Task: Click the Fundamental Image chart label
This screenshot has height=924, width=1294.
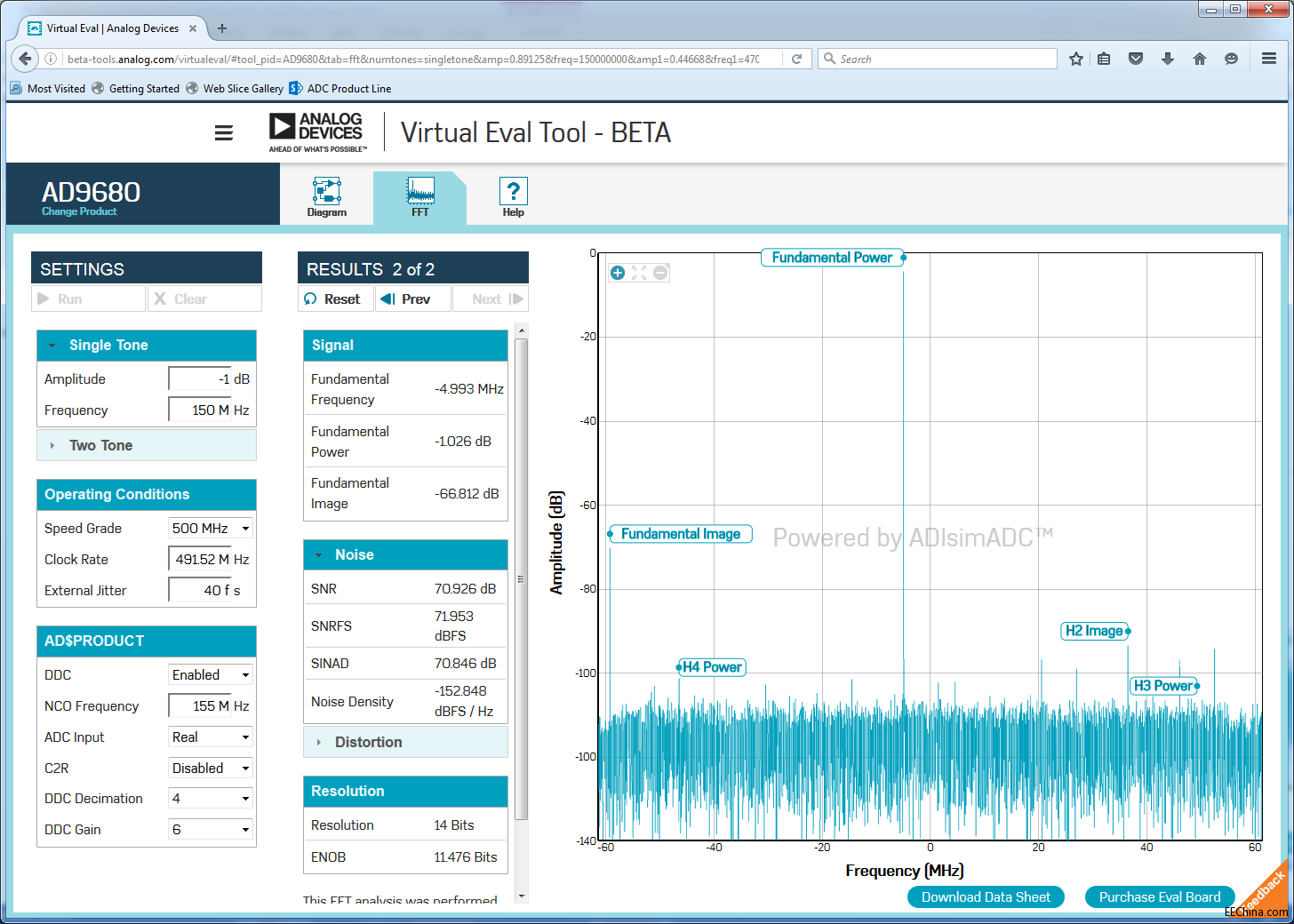Action: click(681, 534)
